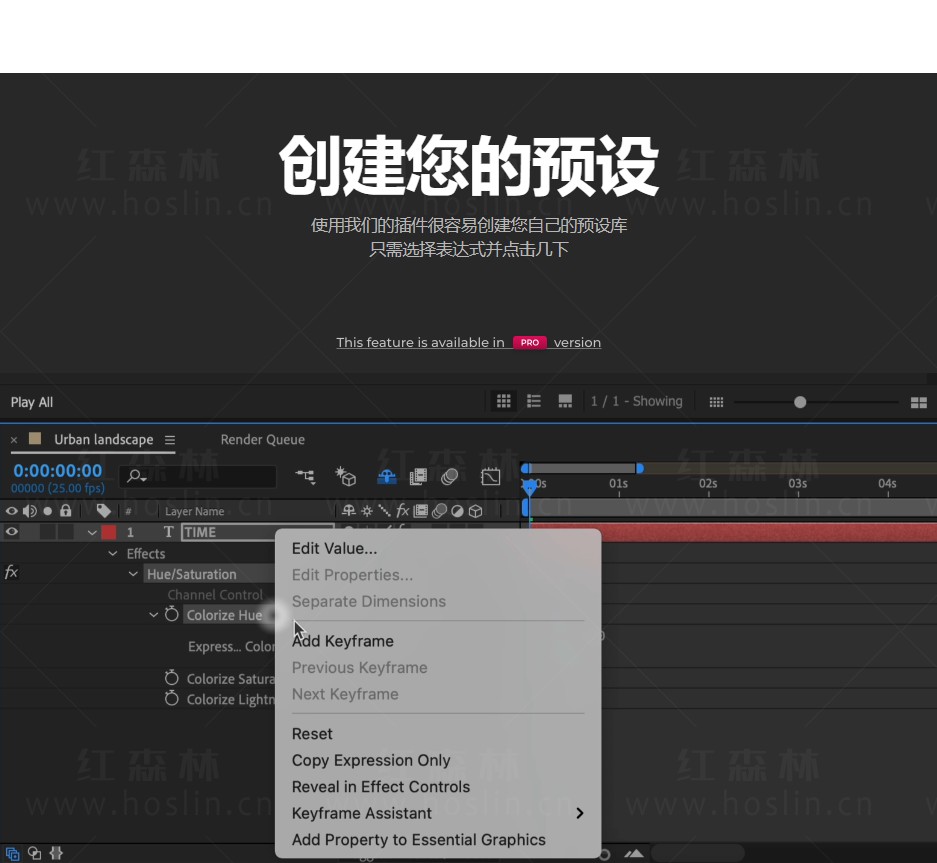Click the TIME layer name field

click(258, 532)
